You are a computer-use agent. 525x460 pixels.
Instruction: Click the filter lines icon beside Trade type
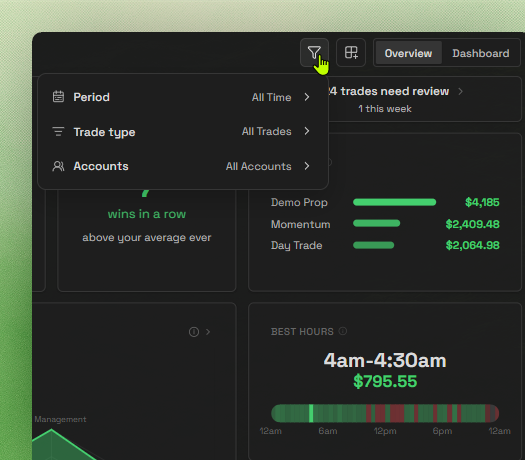[x=58, y=132]
